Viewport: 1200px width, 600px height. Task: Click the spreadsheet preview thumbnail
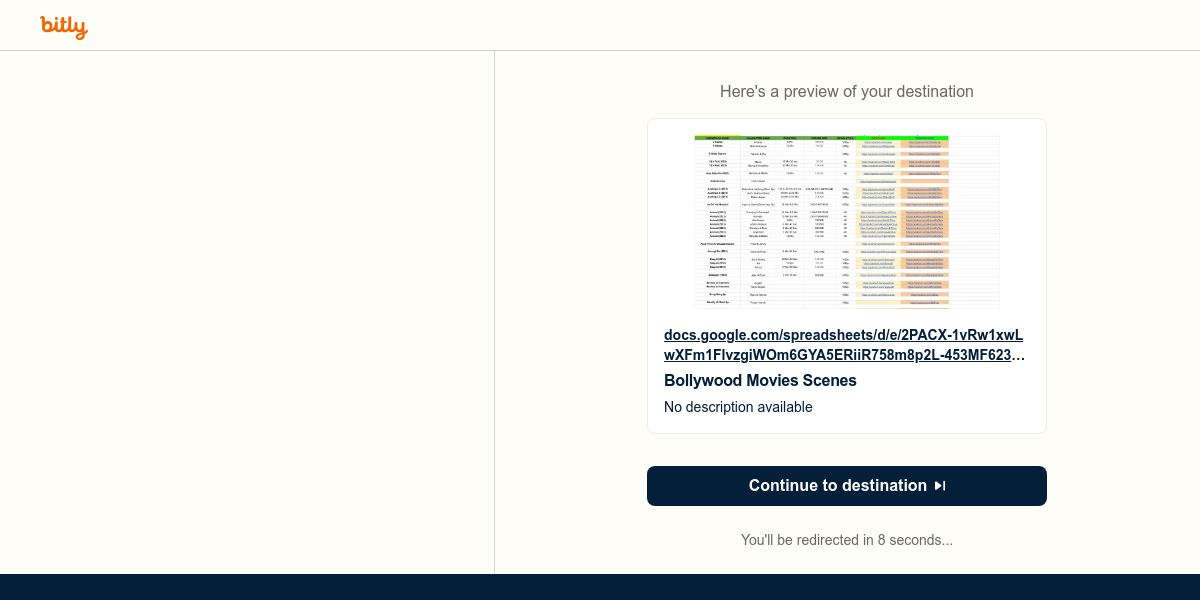pos(847,222)
